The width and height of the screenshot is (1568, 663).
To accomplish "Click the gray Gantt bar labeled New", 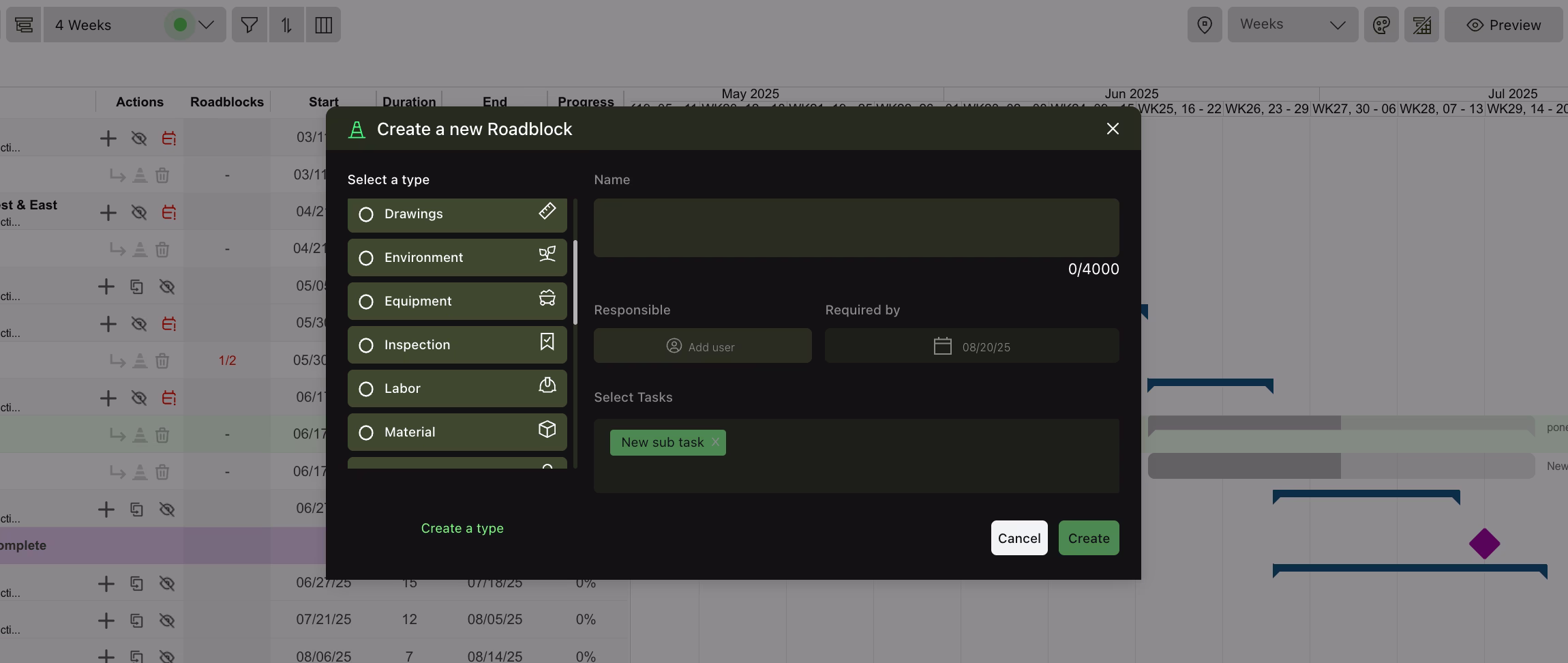I will coord(1341,467).
